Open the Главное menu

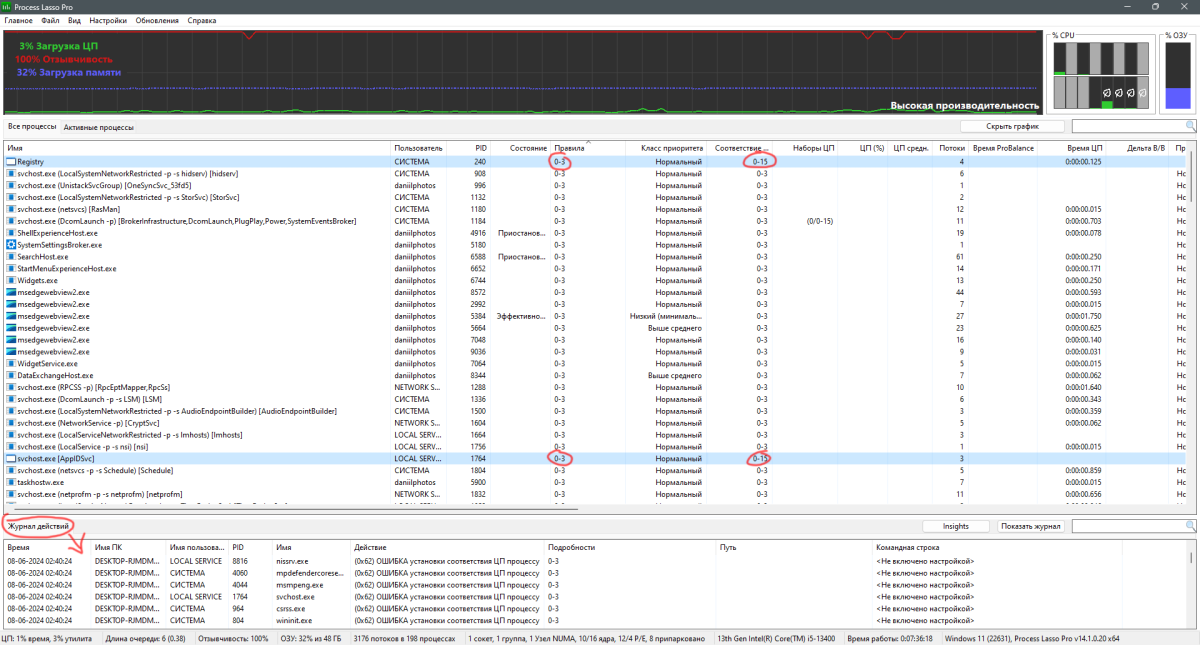tap(18, 21)
